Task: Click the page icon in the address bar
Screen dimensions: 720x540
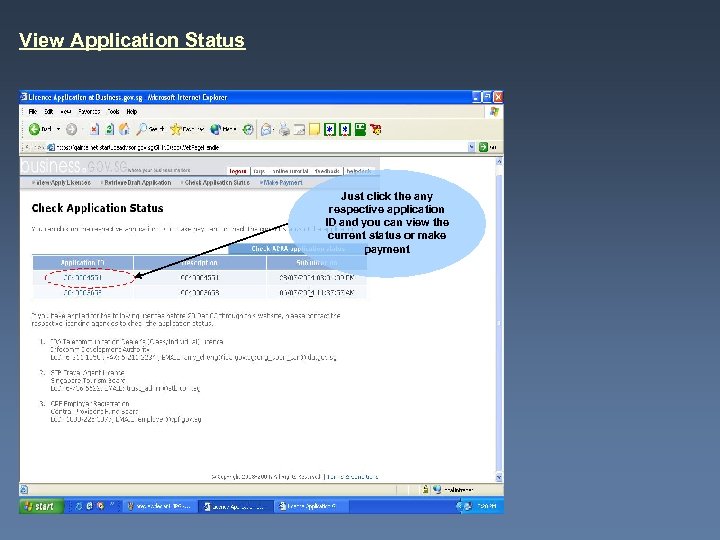Action: [x=51, y=147]
